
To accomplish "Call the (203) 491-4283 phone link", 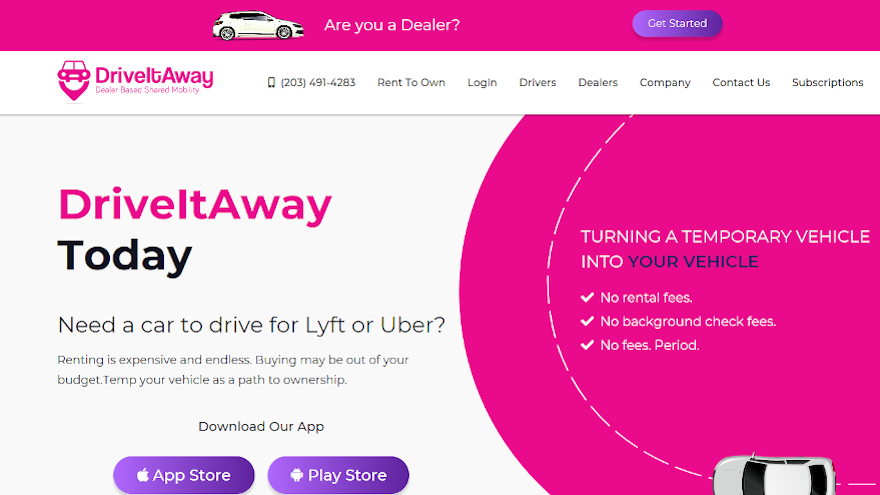I will pyautogui.click(x=318, y=82).
